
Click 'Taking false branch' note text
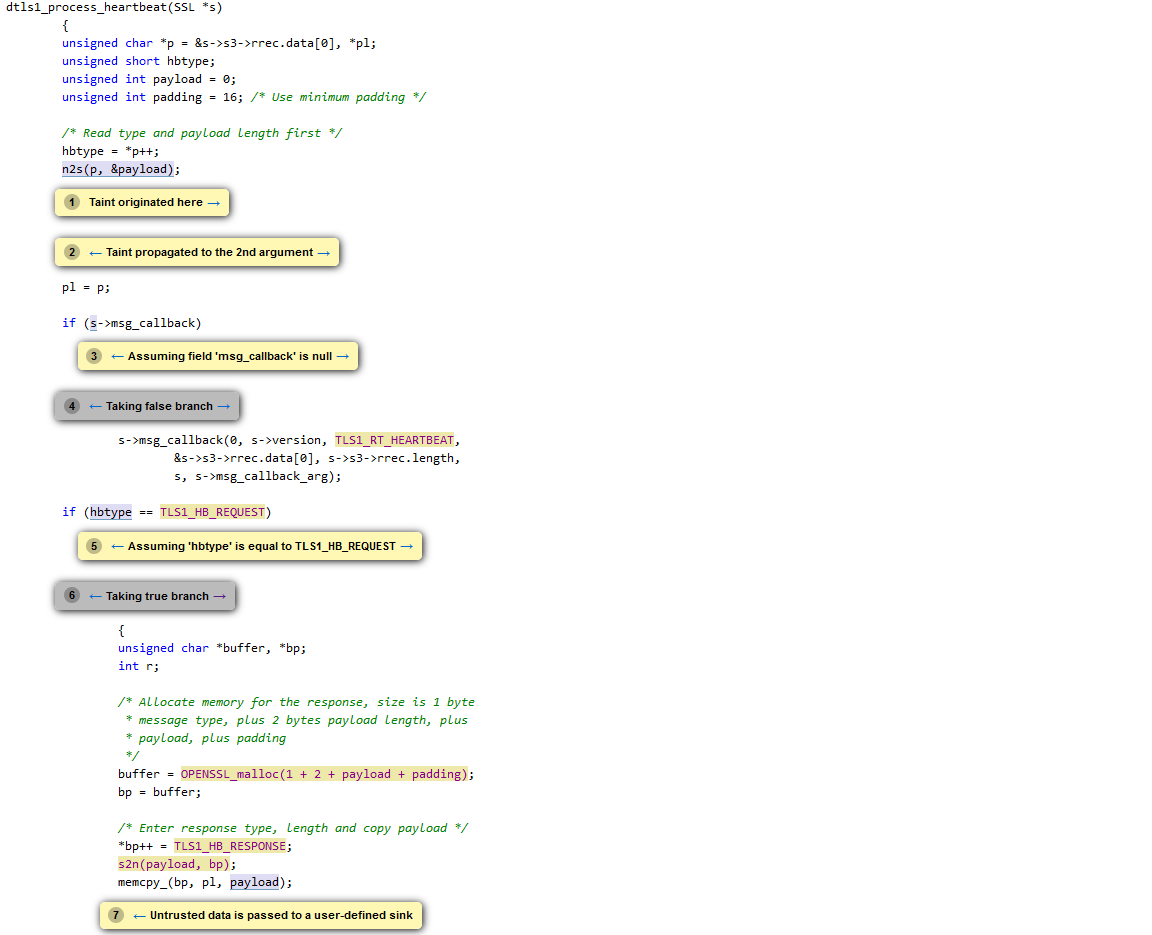pos(159,406)
